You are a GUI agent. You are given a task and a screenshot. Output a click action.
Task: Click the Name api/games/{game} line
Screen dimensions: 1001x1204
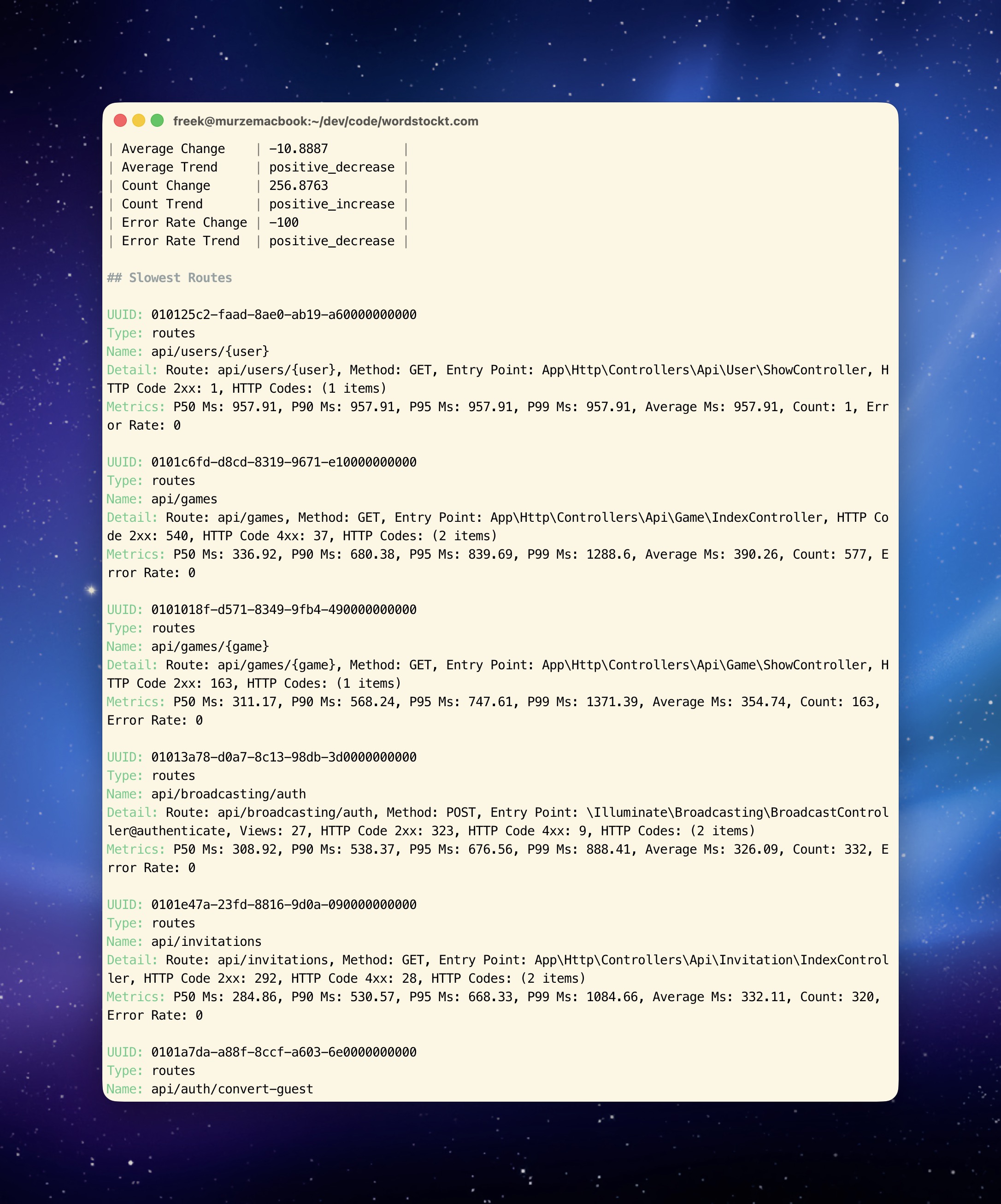pos(210,646)
